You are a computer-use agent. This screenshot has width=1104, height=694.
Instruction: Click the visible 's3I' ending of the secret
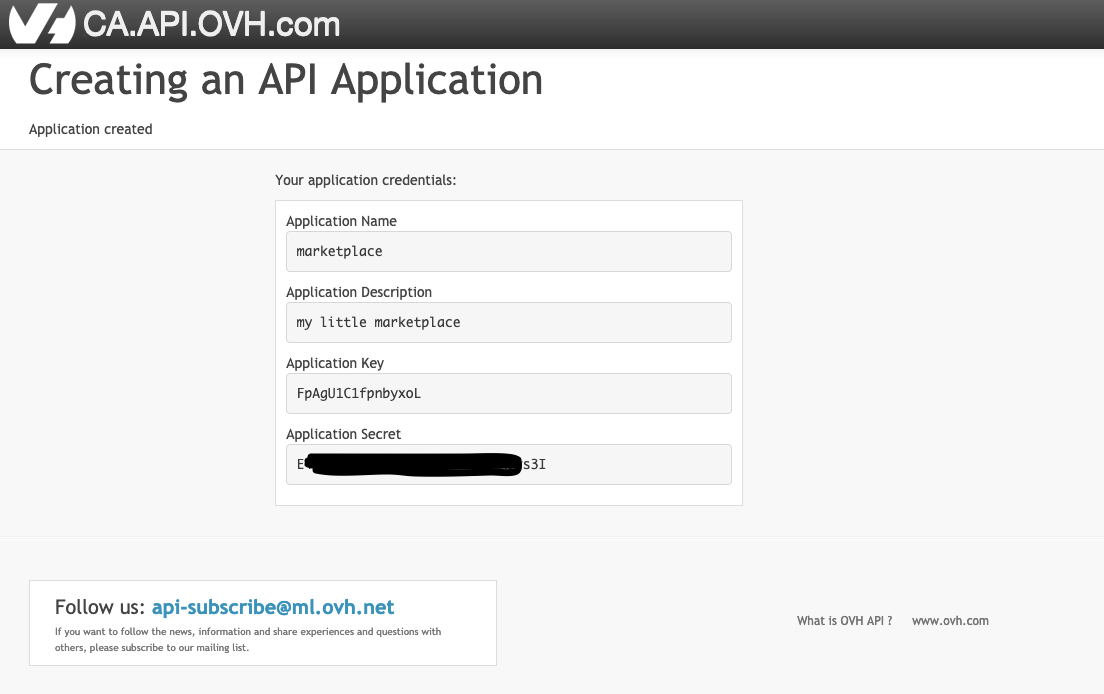coord(534,464)
